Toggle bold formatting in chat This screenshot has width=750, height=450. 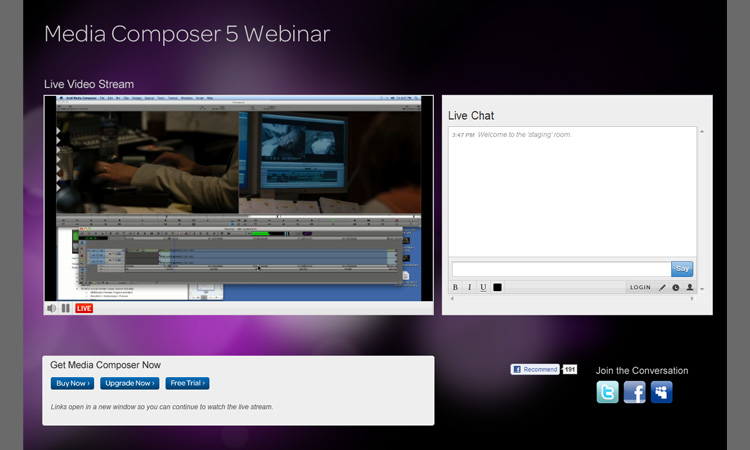click(x=455, y=287)
